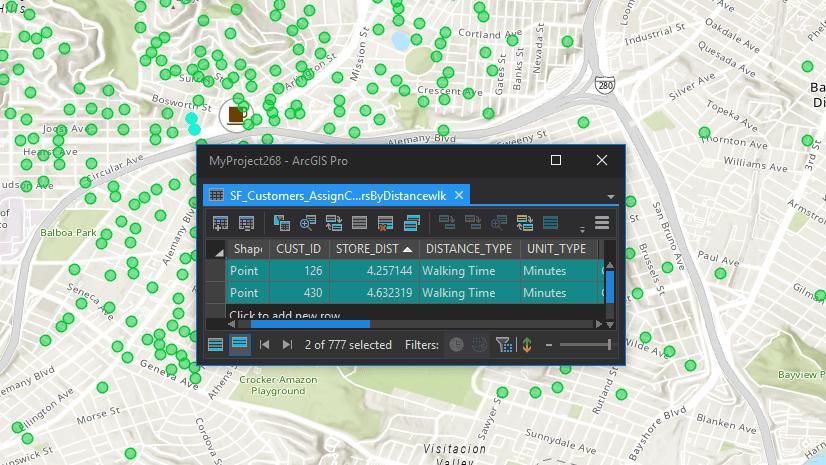Toggle Show selected records view
The width and height of the screenshot is (826, 465).
(240, 345)
